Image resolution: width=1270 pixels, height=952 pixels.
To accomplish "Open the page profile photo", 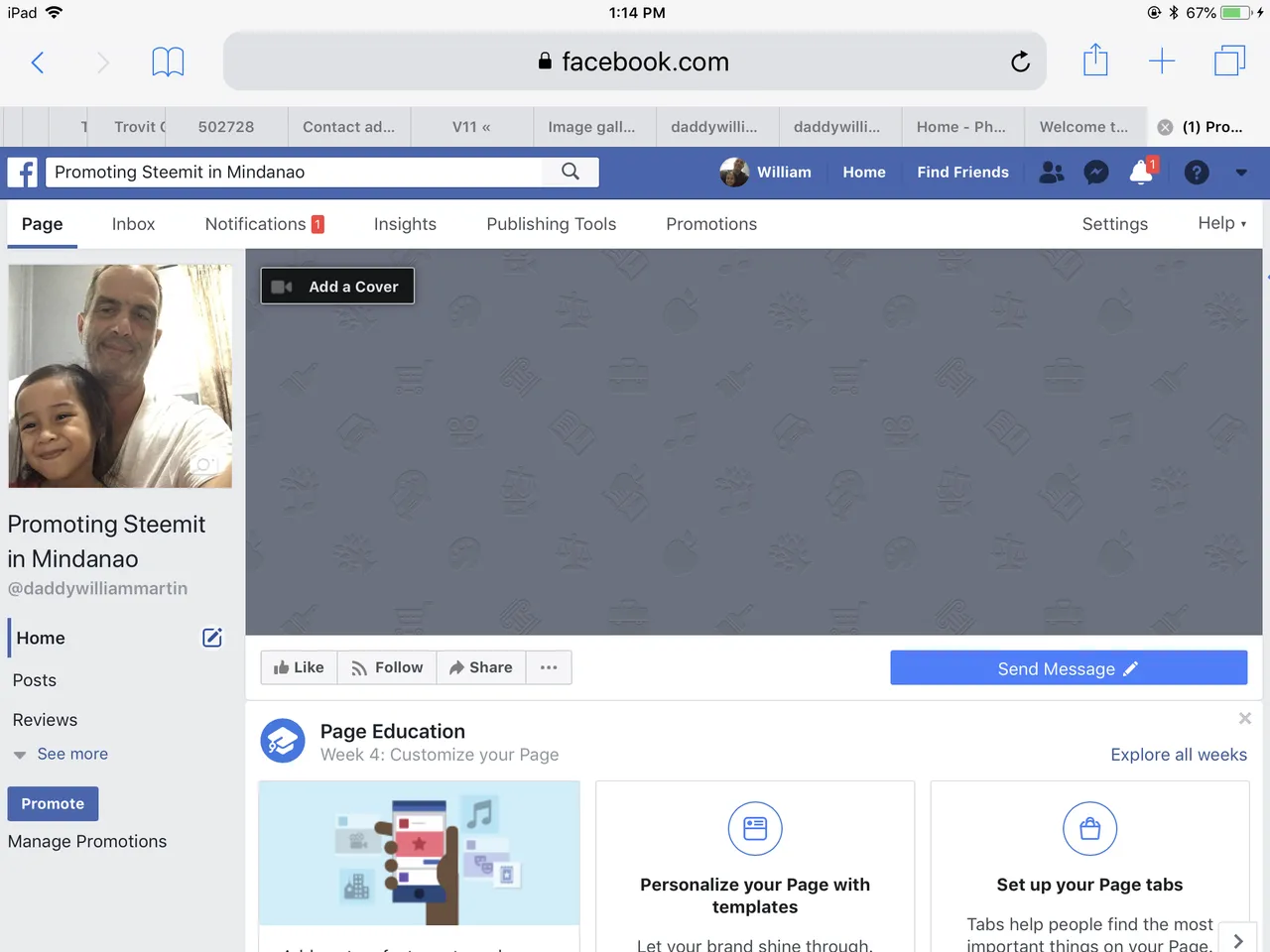I will tap(120, 376).
